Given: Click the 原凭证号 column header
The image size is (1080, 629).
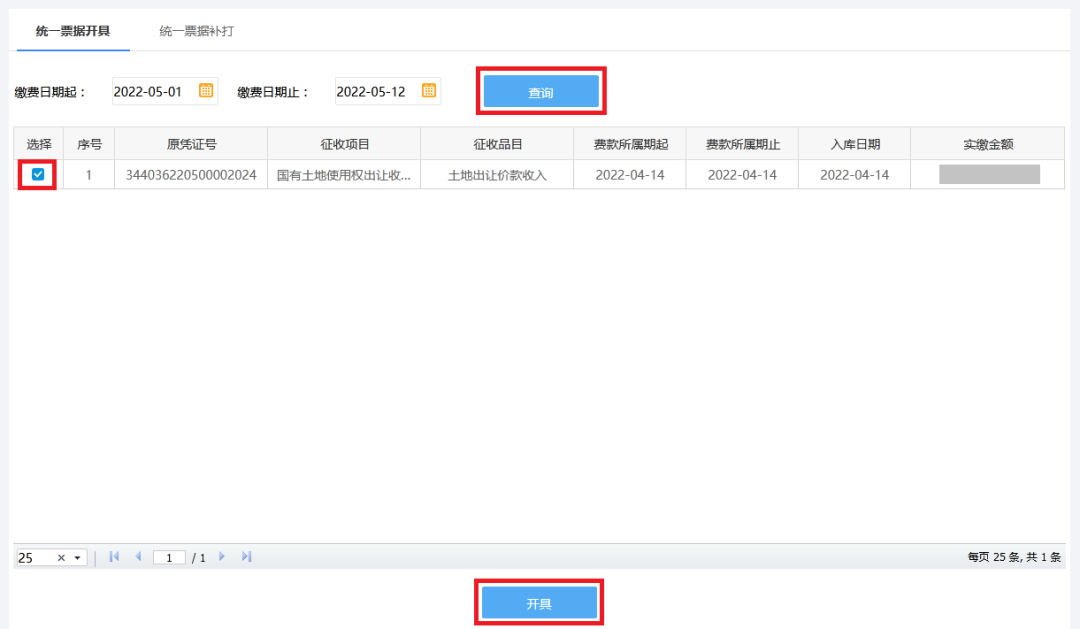Looking at the screenshot, I should pos(191,144).
